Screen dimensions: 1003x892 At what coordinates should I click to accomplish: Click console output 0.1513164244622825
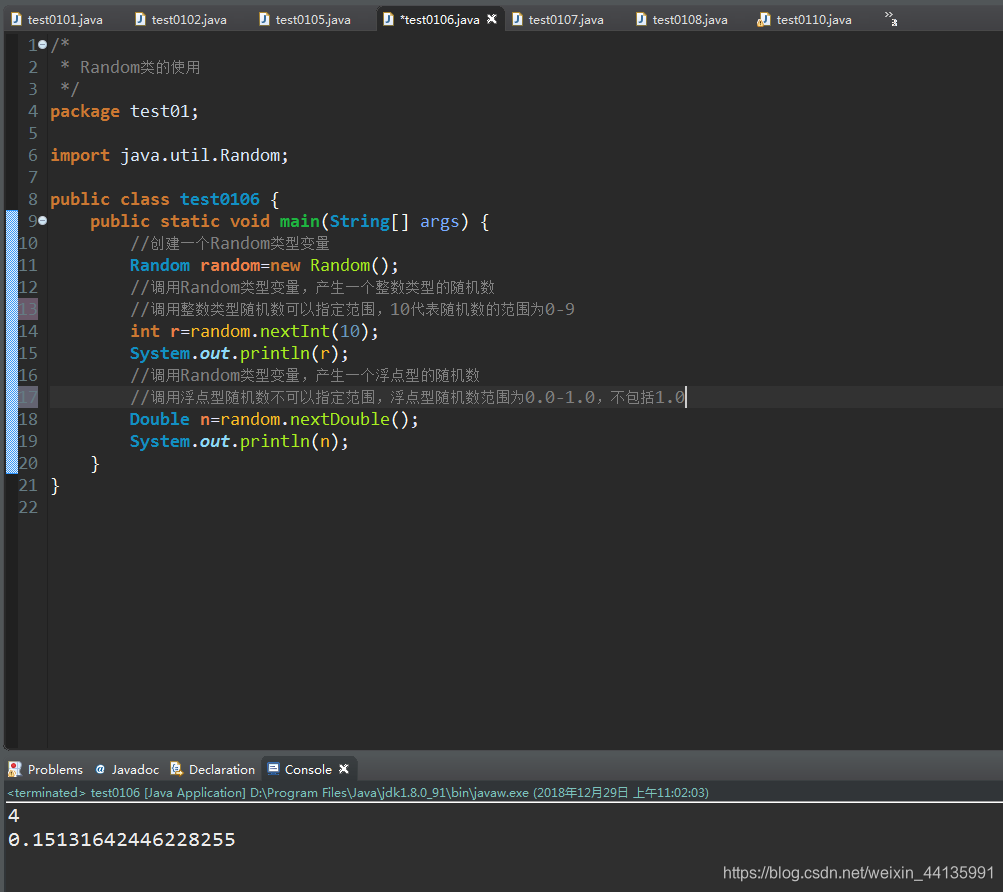pyautogui.click(x=122, y=839)
